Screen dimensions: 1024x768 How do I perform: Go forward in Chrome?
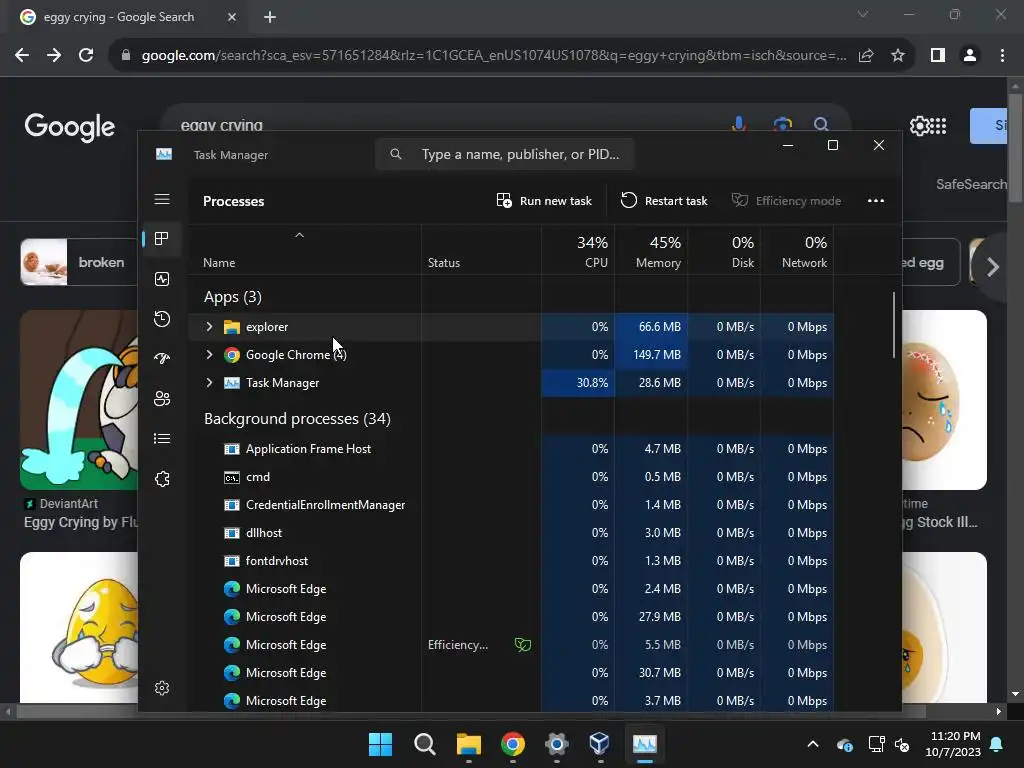point(54,55)
